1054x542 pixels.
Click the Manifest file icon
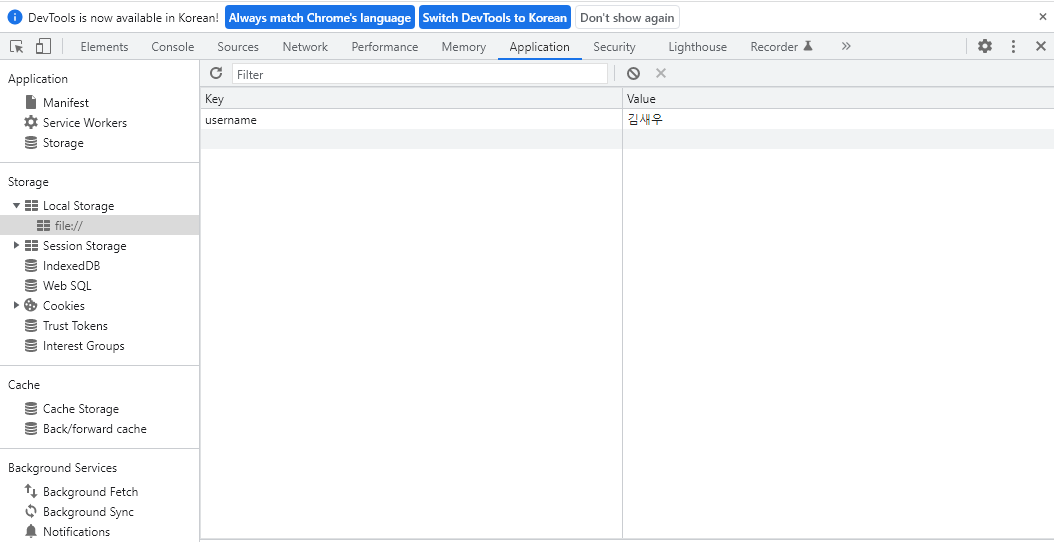pos(31,102)
